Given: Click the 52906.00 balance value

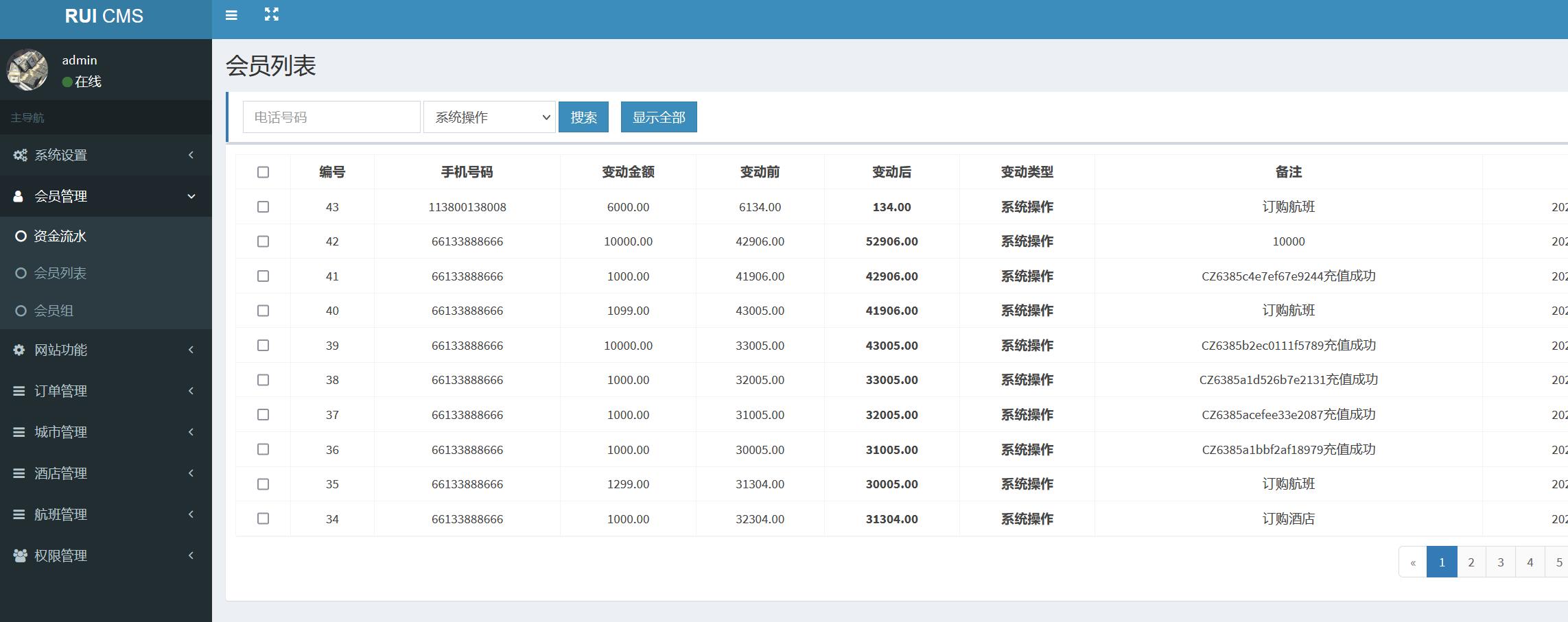Looking at the screenshot, I should tap(891, 241).
